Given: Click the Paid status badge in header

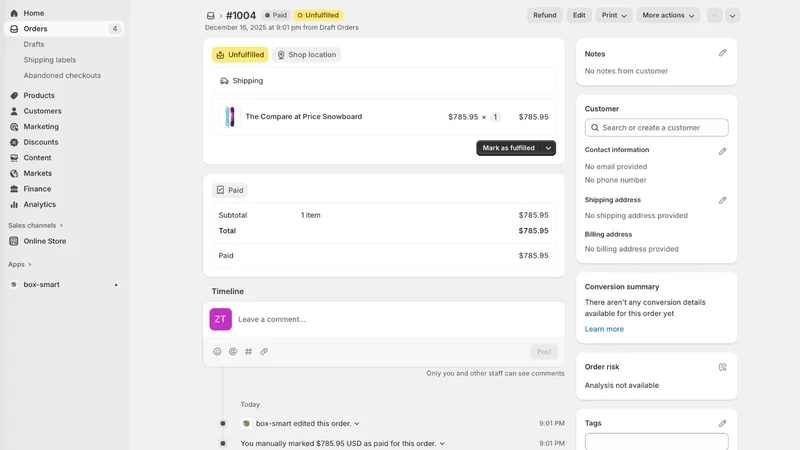Looking at the screenshot, I should pos(276,15).
